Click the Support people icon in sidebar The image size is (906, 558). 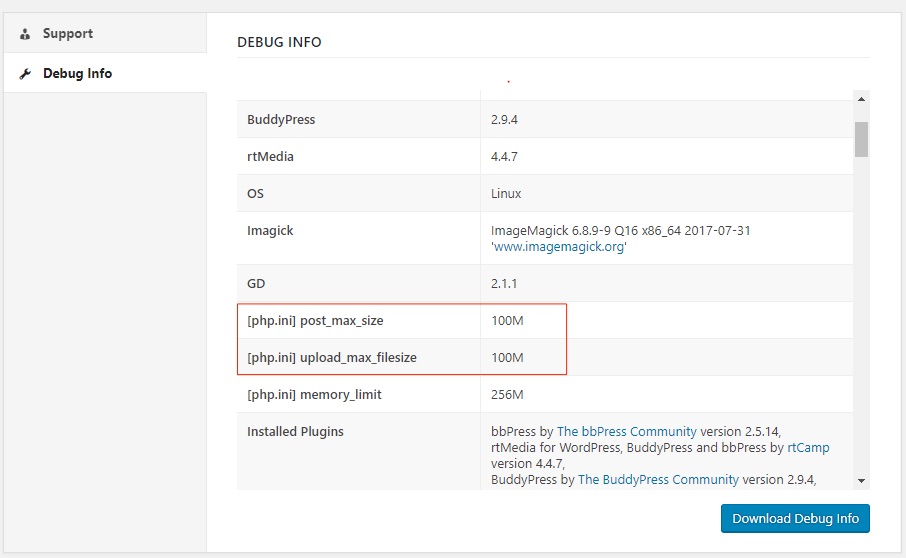click(x=25, y=34)
